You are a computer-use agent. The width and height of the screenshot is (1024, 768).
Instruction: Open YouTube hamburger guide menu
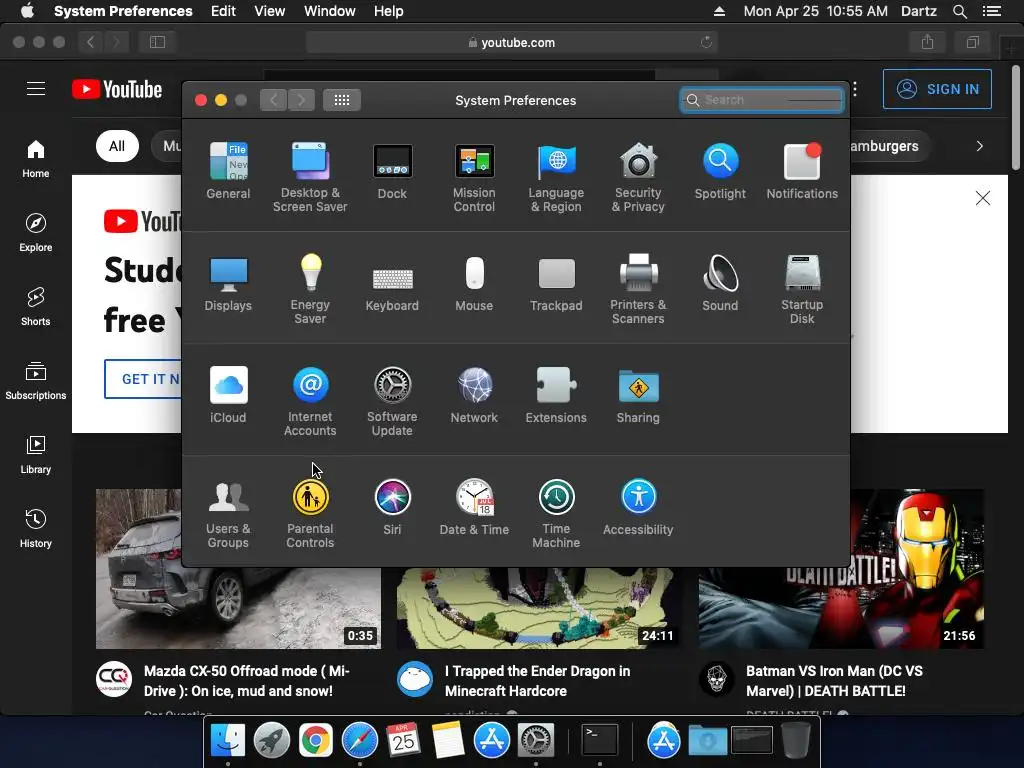tap(36, 89)
